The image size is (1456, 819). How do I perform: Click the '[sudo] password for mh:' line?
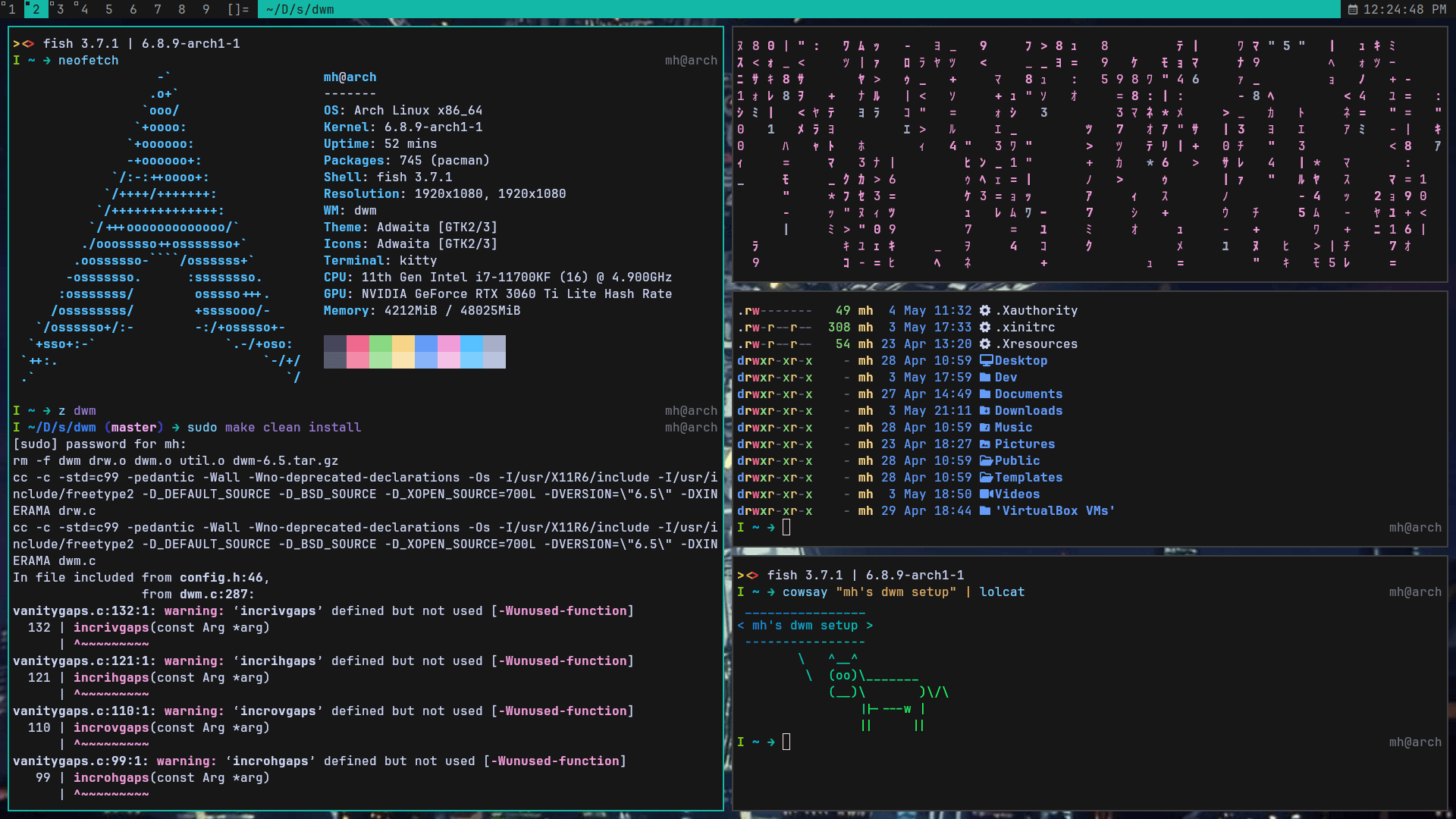pyautogui.click(x=99, y=444)
